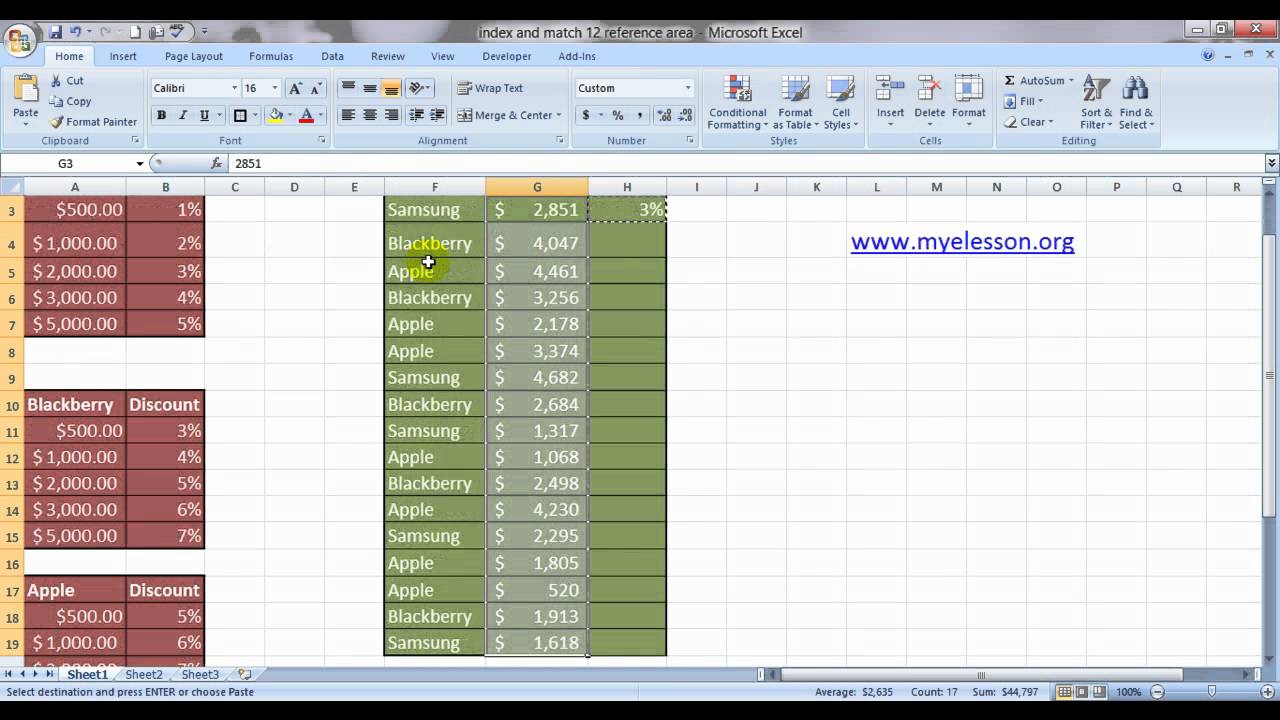Toggle Bold formatting
The width and height of the screenshot is (1280, 720).
coord(161,115)
